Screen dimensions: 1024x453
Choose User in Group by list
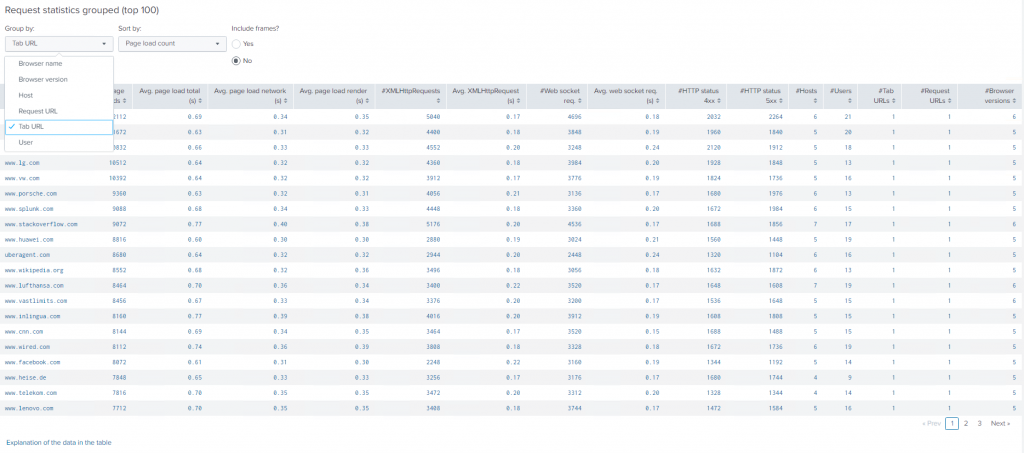coord(59,142)
